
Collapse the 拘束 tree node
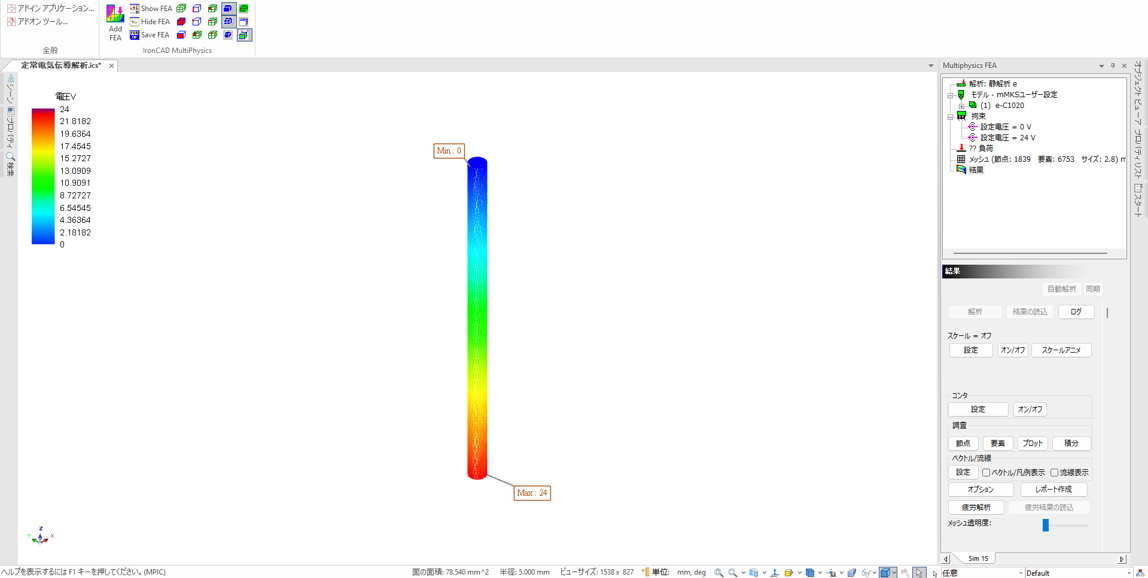pos(950,116)
